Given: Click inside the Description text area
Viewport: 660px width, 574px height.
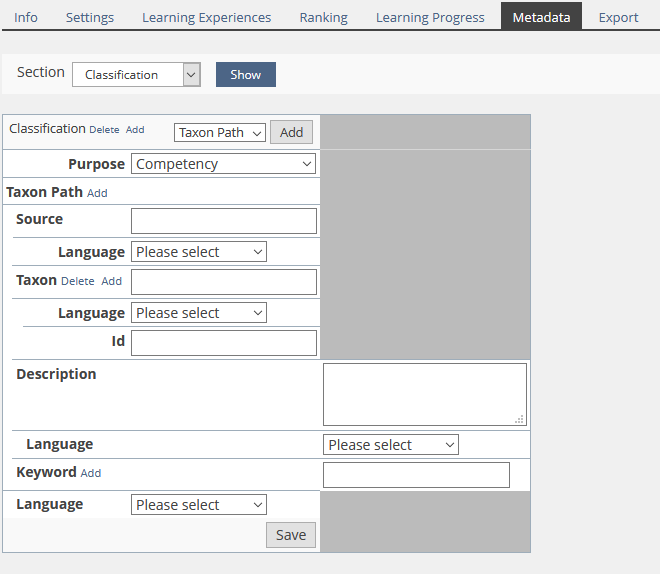Looking at the screenshot, I should (x=424, y=394).
